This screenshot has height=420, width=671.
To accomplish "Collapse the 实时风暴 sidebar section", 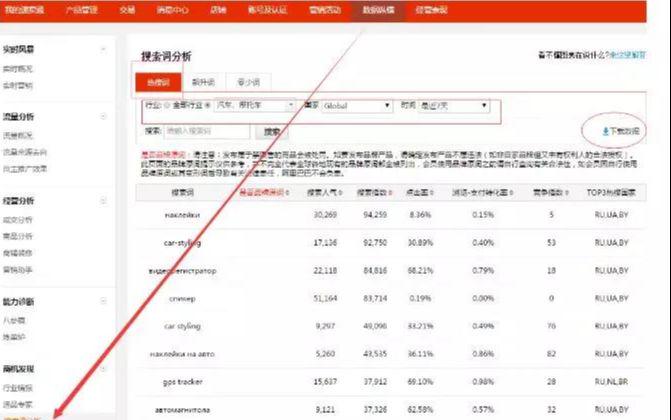I will 104,49.
